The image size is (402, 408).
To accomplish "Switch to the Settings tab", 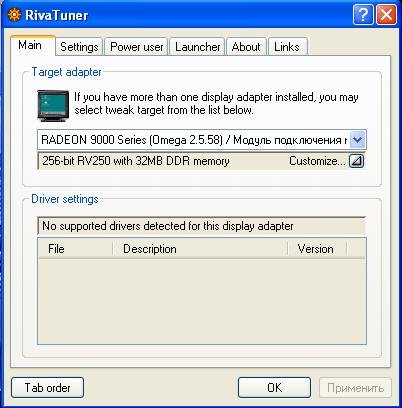I will pyautogui.click(x=79, y=47).
